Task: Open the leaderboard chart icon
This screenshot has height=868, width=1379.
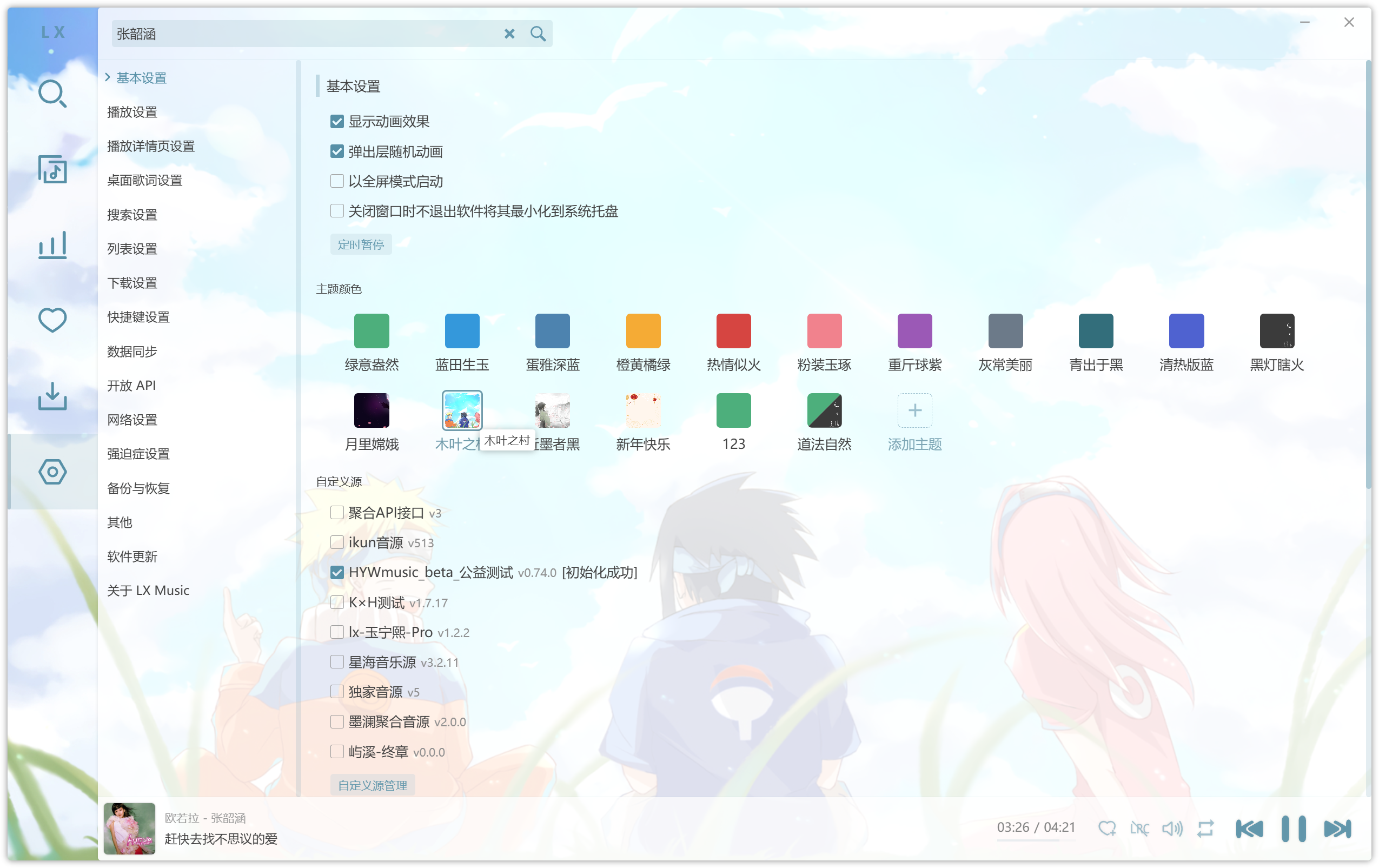Action: pos(52,245)
